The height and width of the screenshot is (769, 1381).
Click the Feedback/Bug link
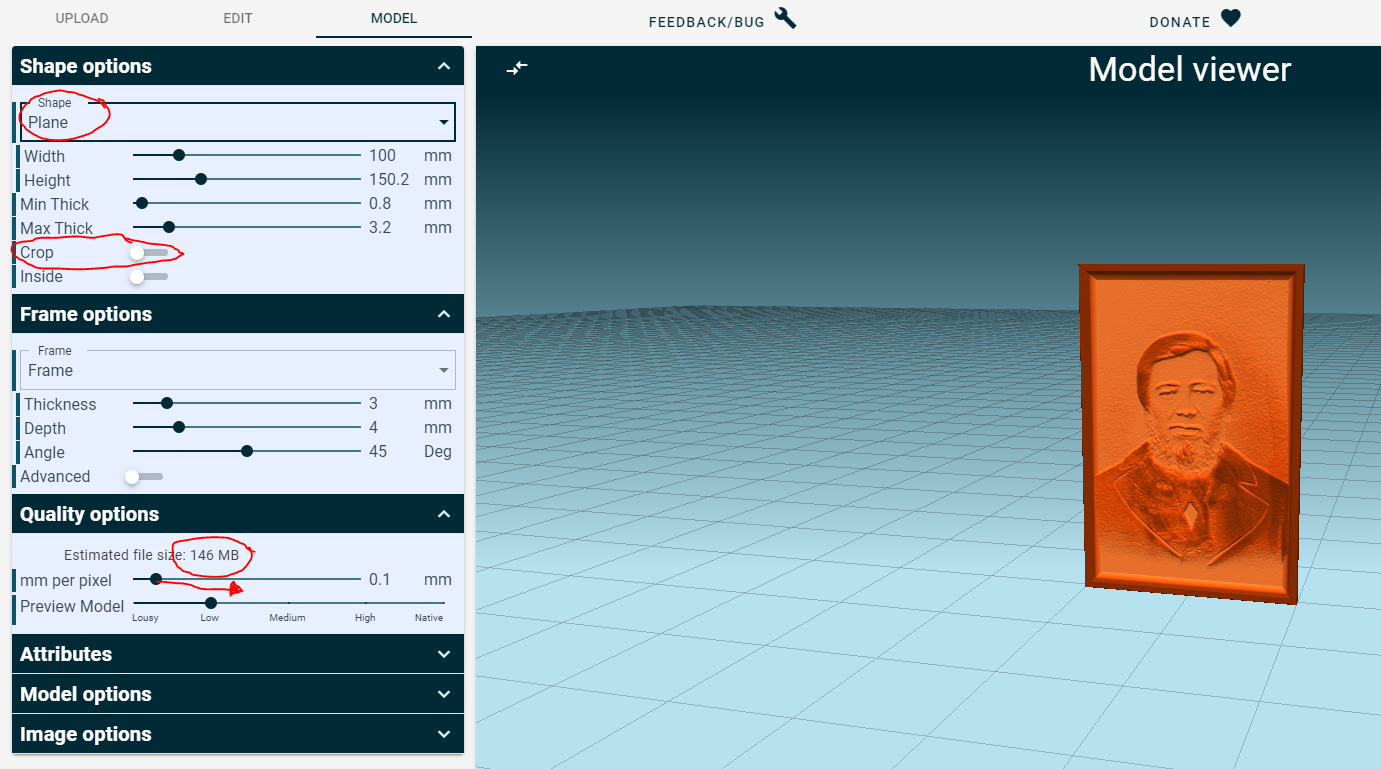click(706, 22)
